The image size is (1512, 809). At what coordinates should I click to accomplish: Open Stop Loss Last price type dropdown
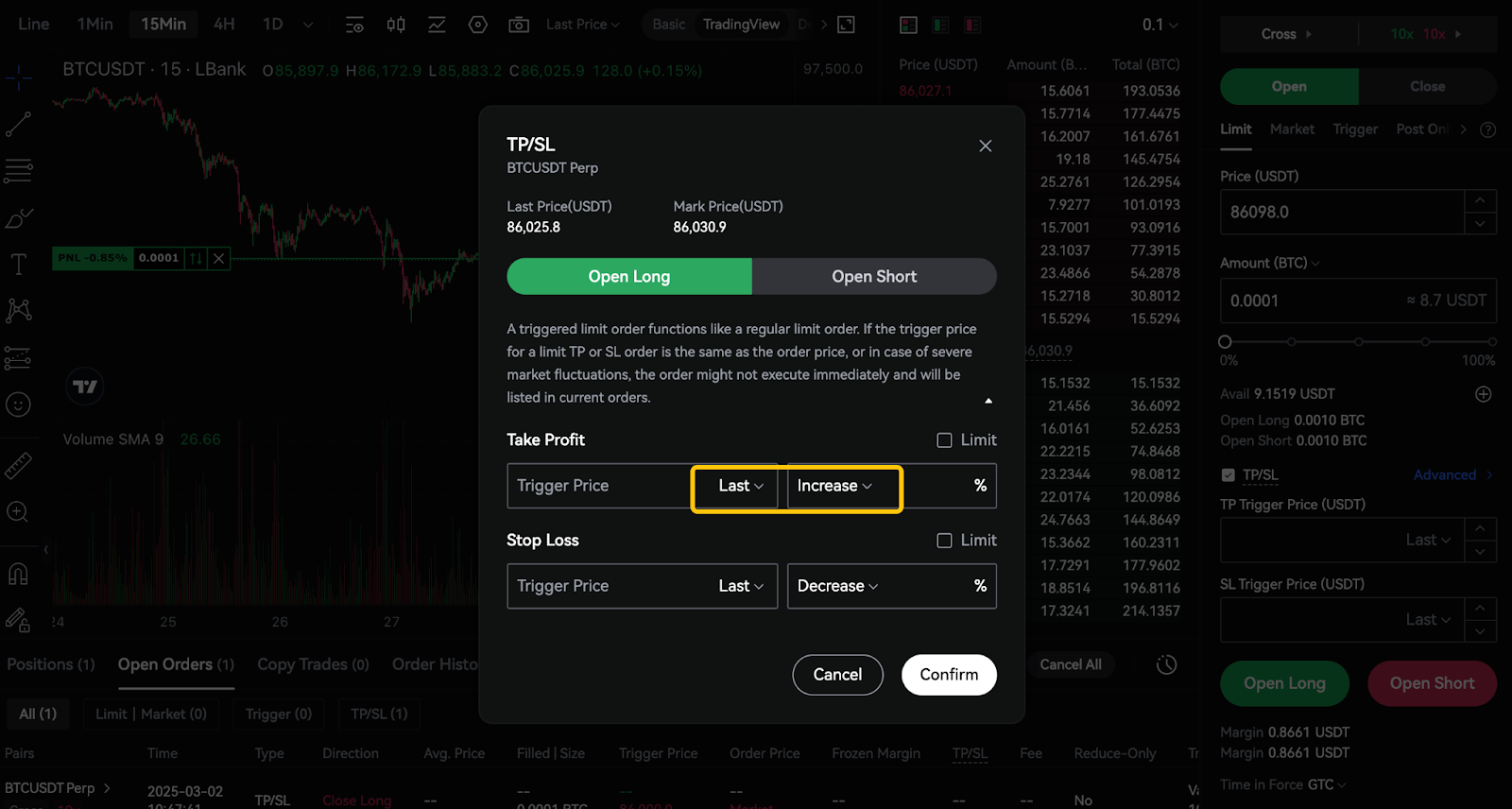click(741, 586)
